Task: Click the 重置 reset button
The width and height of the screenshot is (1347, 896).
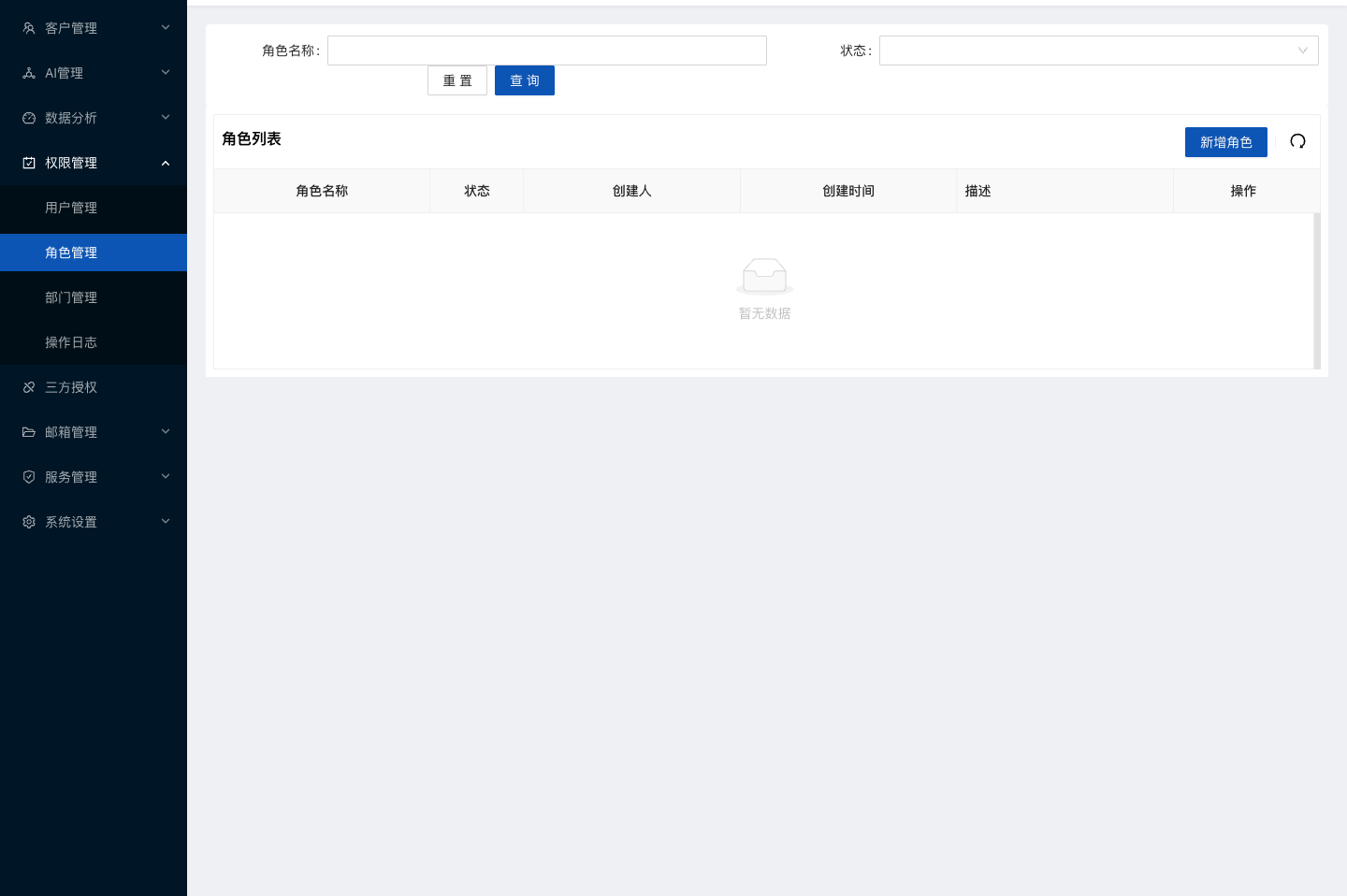Action: [457, 80]
